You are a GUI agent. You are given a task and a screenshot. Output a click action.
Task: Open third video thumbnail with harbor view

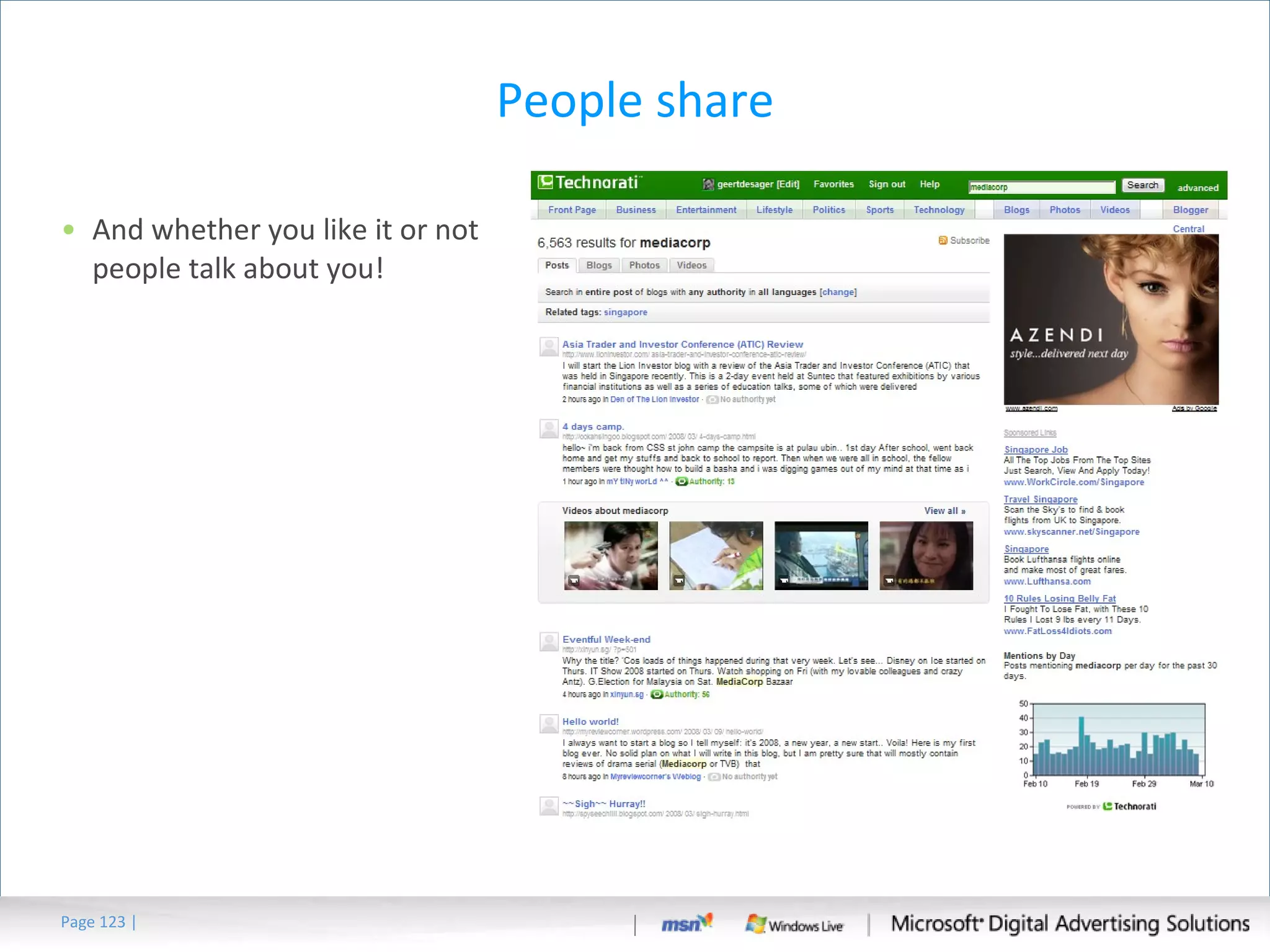coord(821,555)
